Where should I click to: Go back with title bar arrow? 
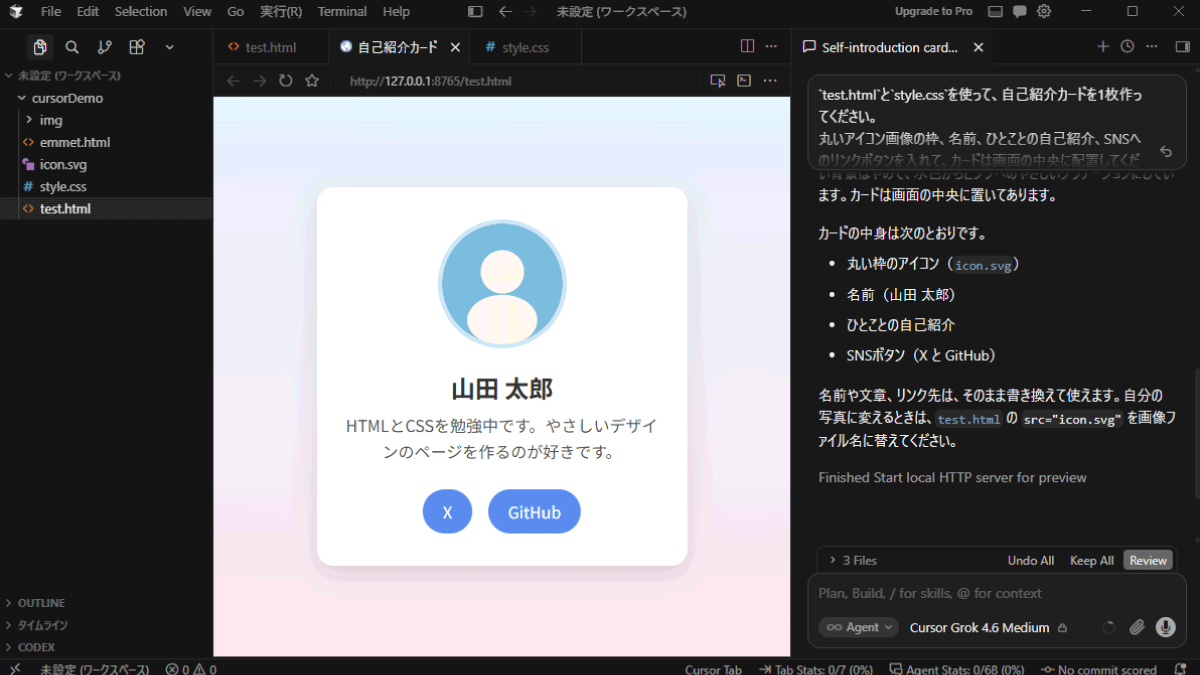pyautogui.click(x=505, y=12)
